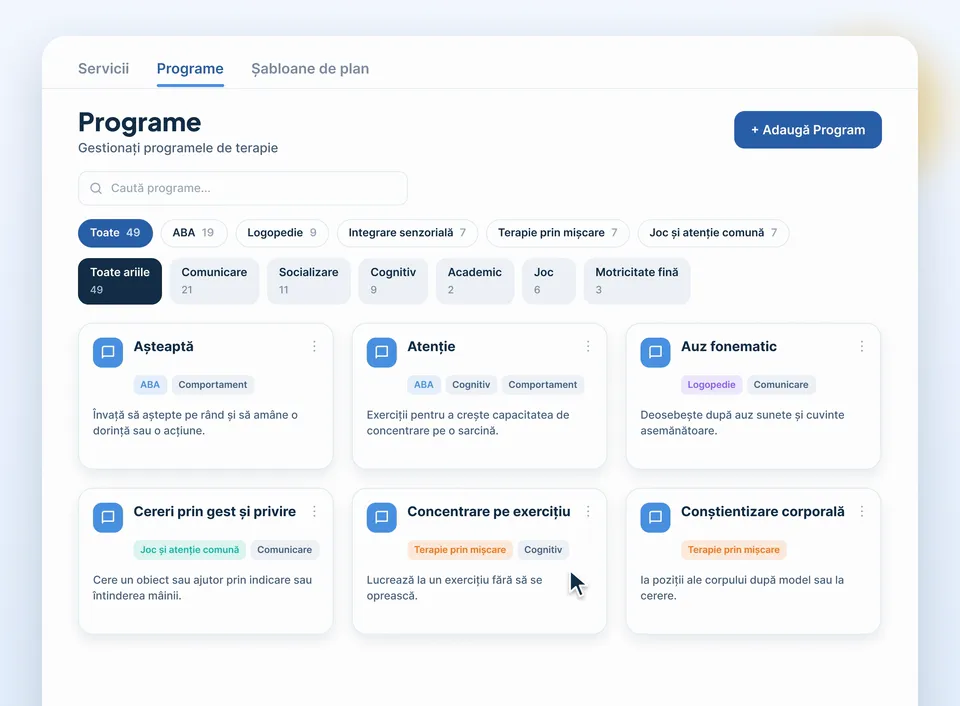Choose the Motricitate fină area filter
The image size is (960, 706).
(637, 281)
